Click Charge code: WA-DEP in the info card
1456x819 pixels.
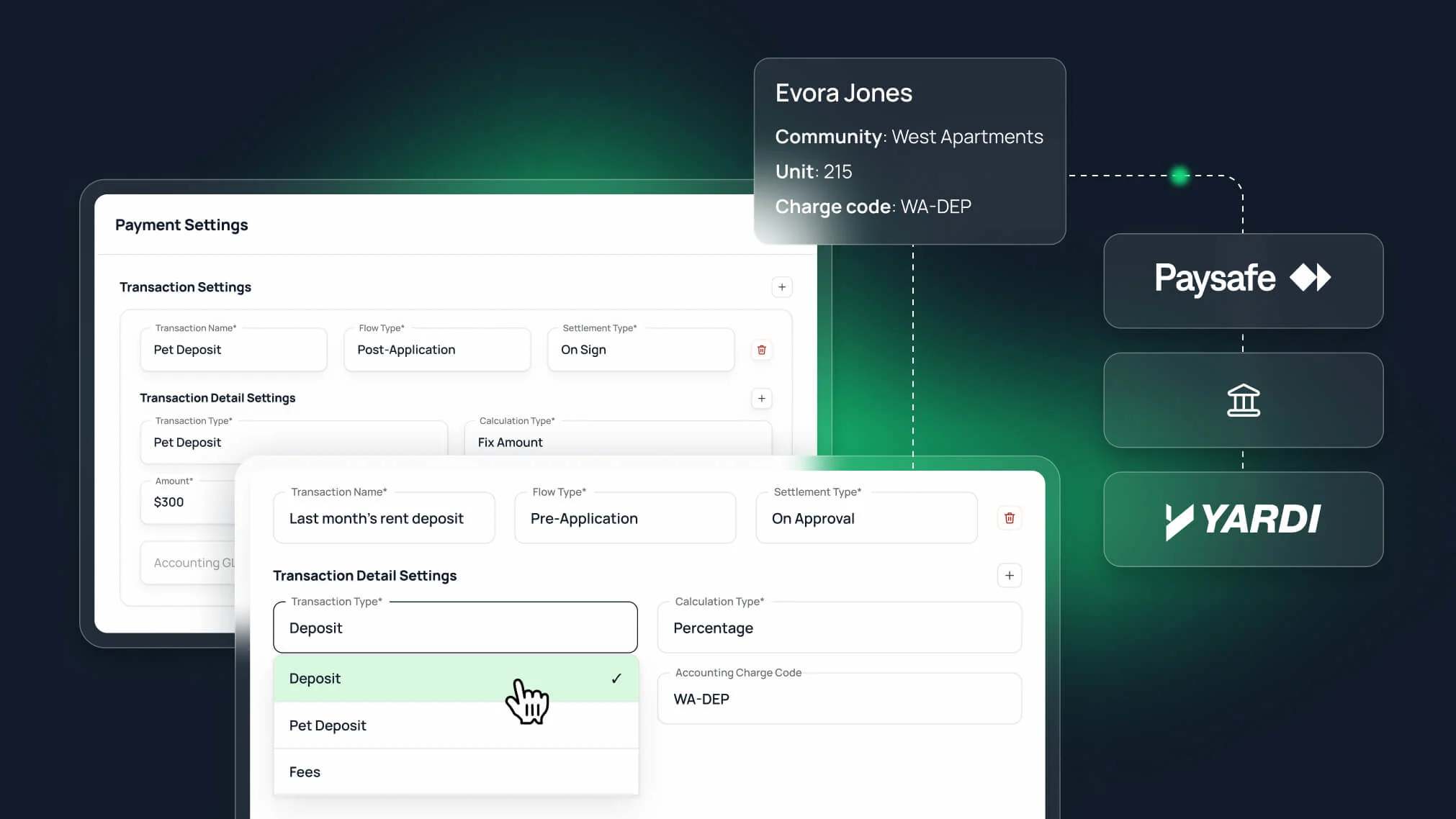[873, 207]
